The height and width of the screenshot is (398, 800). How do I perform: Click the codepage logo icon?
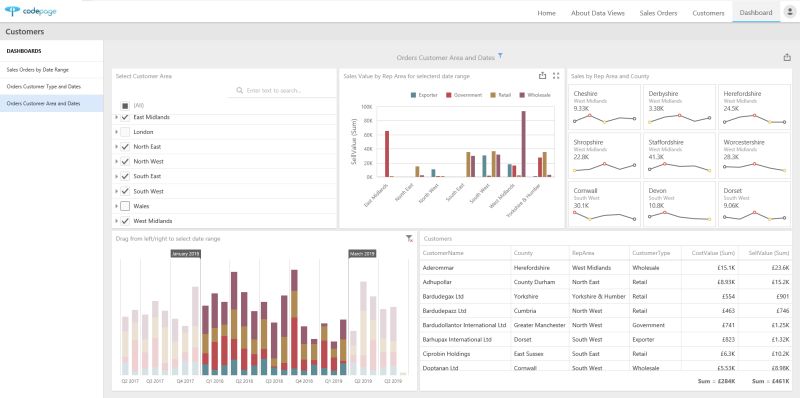(12, 11)
